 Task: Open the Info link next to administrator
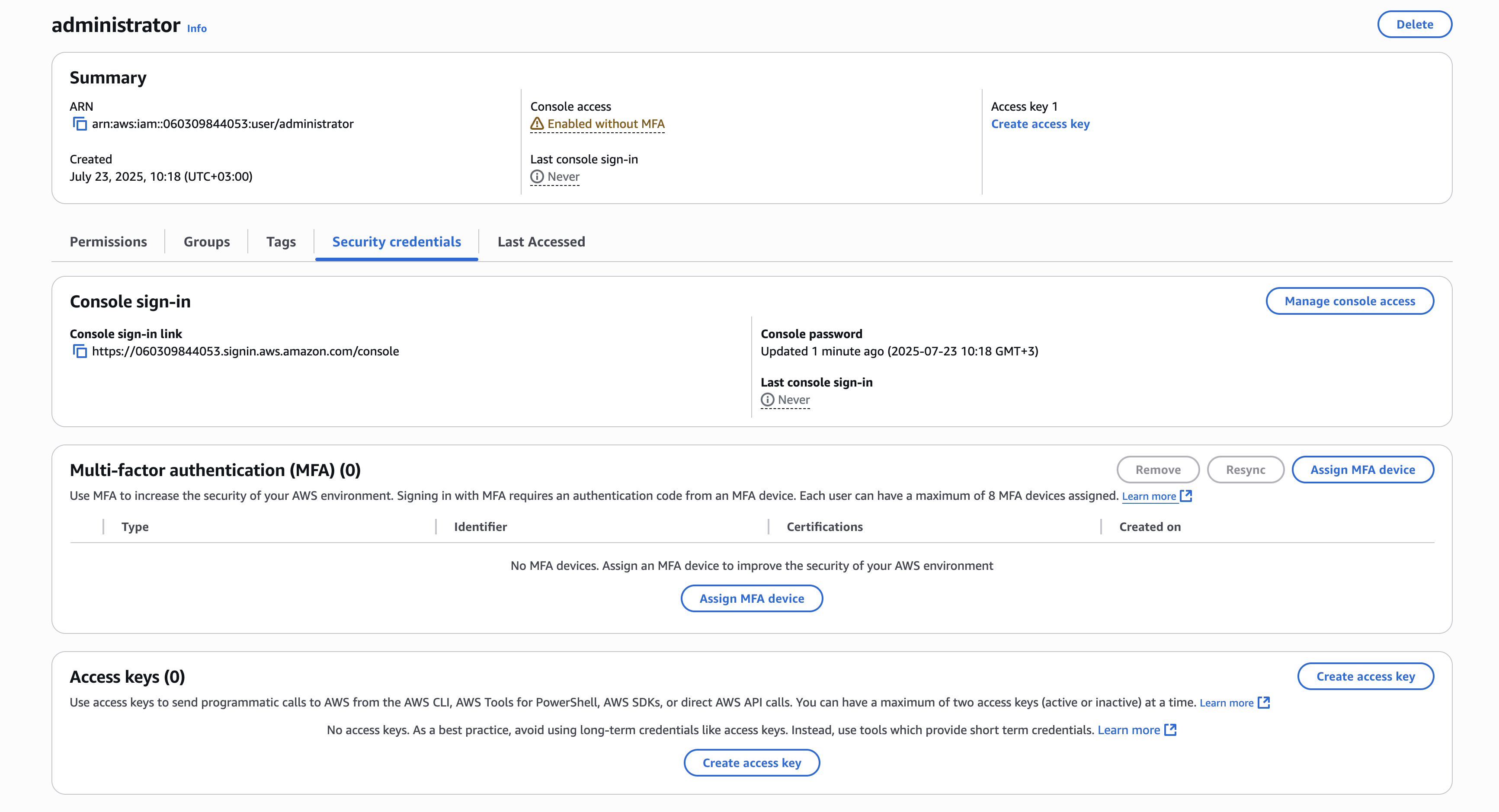pyautogui.click(x=197, y=29)
